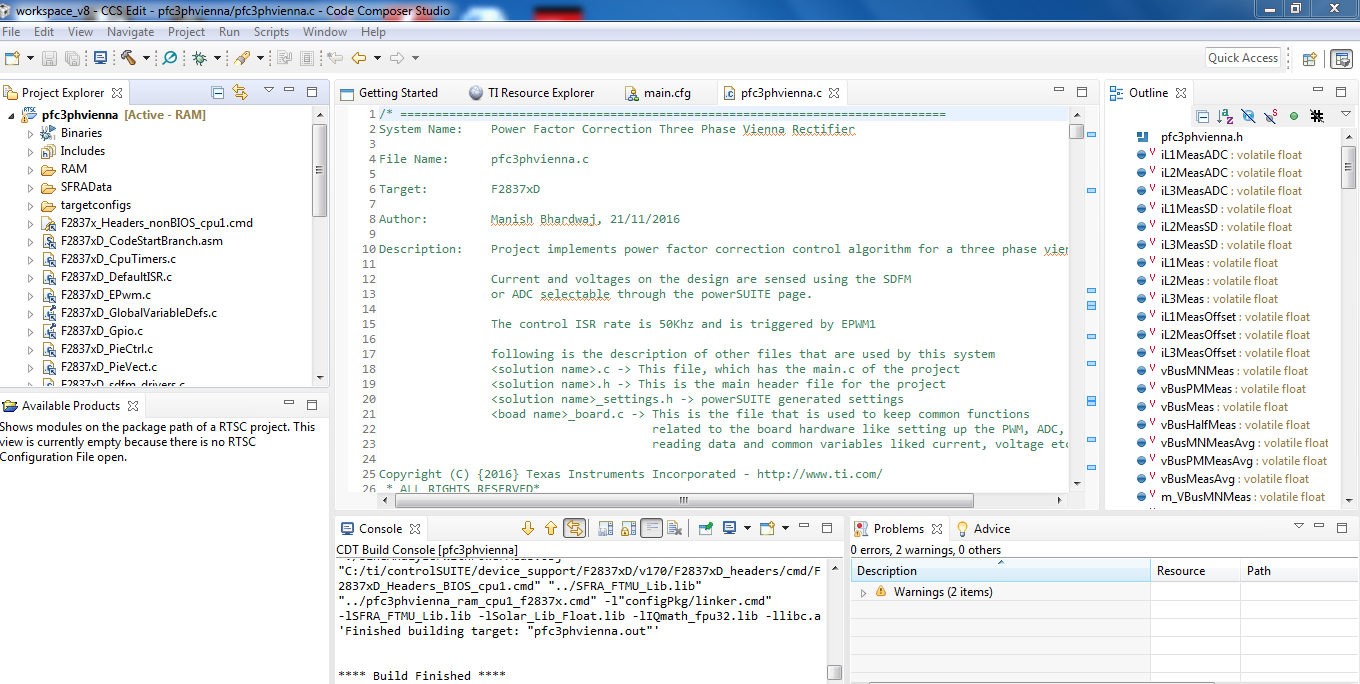Switch to the main.cfg tab
This screenshot has width=1360, height=684.
[x=657, y=93]
